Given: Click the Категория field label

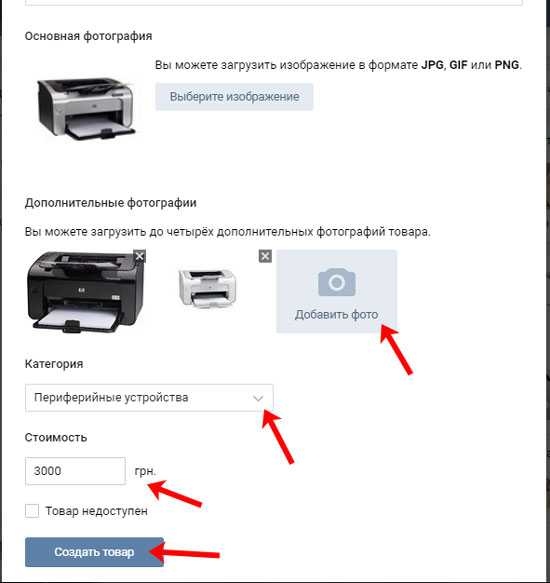Looking at the screenshot, I should click(54, 364).
